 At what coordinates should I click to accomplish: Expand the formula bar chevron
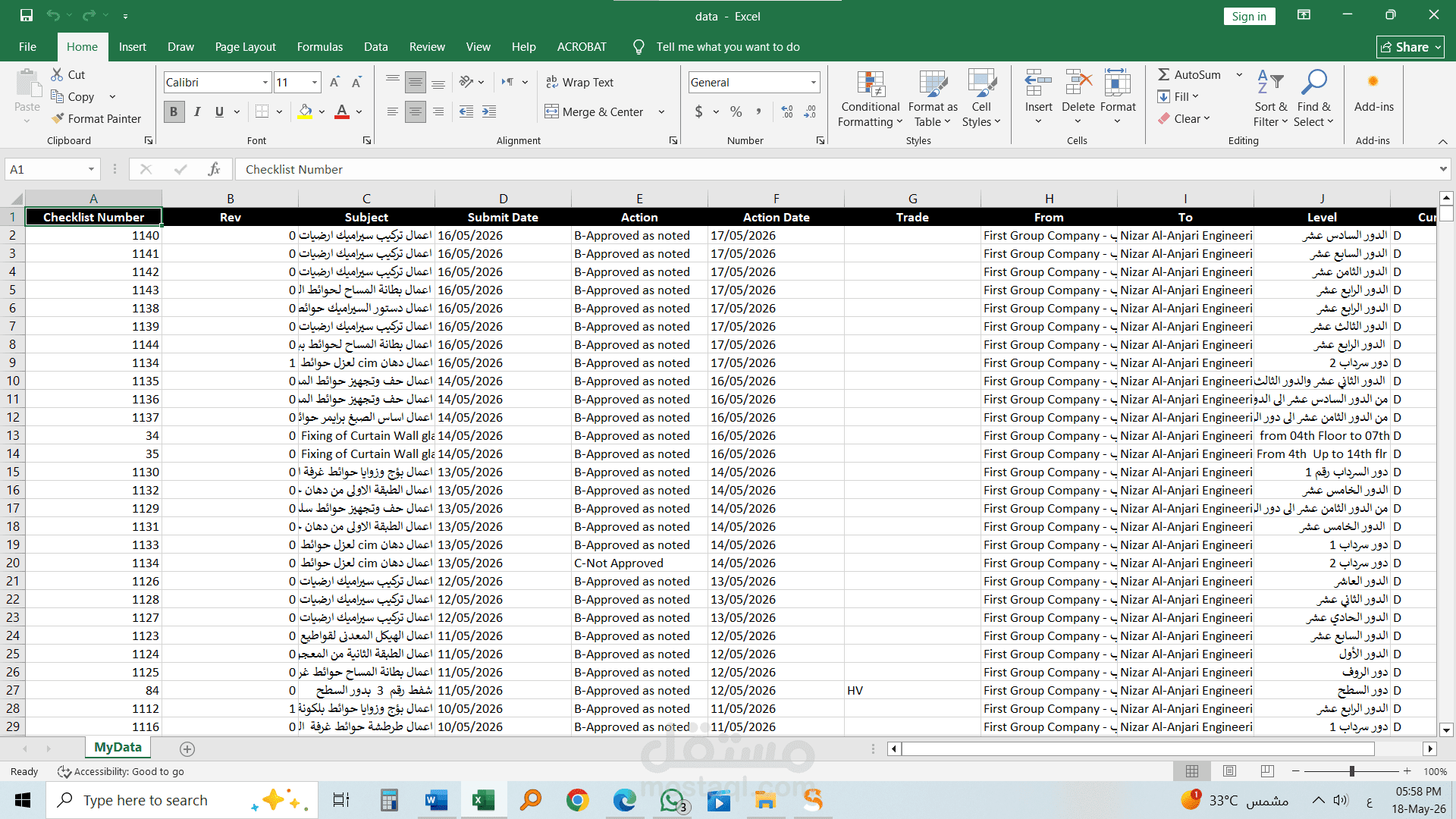pyautogui.click(x=1442, y=169)
